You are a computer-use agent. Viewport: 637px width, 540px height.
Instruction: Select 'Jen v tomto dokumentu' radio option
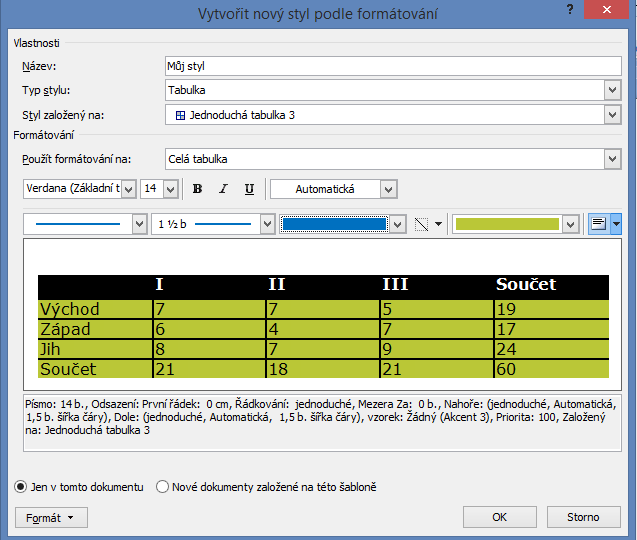coord(21,487)
